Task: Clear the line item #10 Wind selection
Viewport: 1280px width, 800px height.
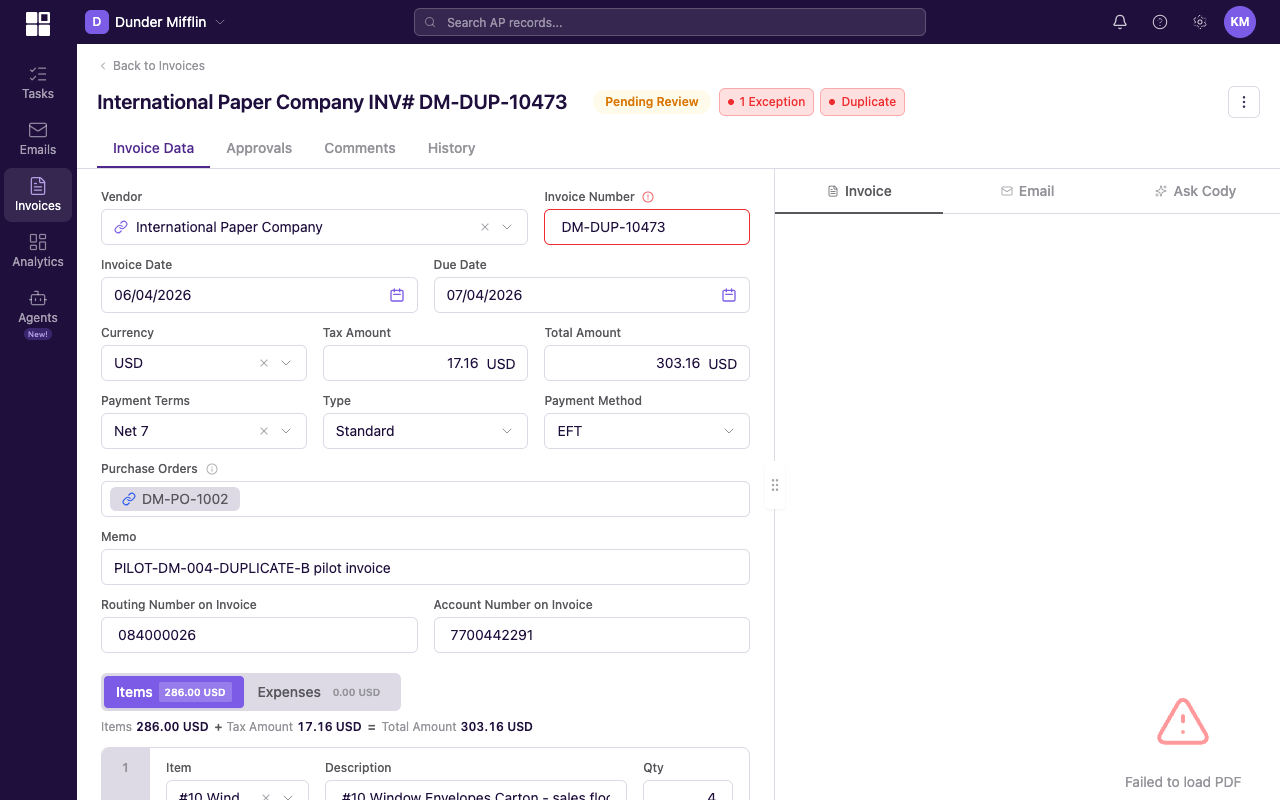Action: coord(266,797)
